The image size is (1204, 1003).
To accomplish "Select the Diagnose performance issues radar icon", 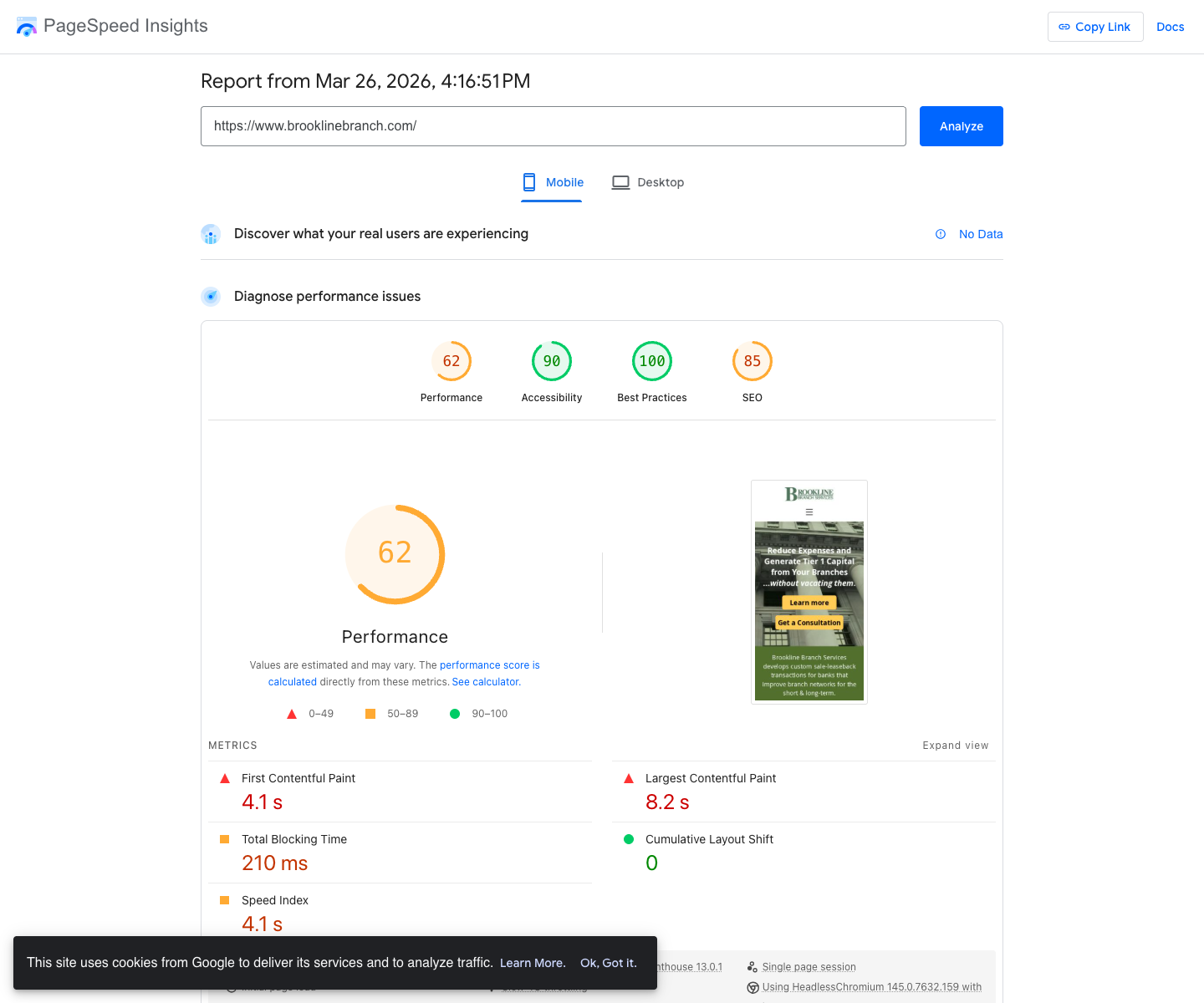I will [x=211, y=297].
